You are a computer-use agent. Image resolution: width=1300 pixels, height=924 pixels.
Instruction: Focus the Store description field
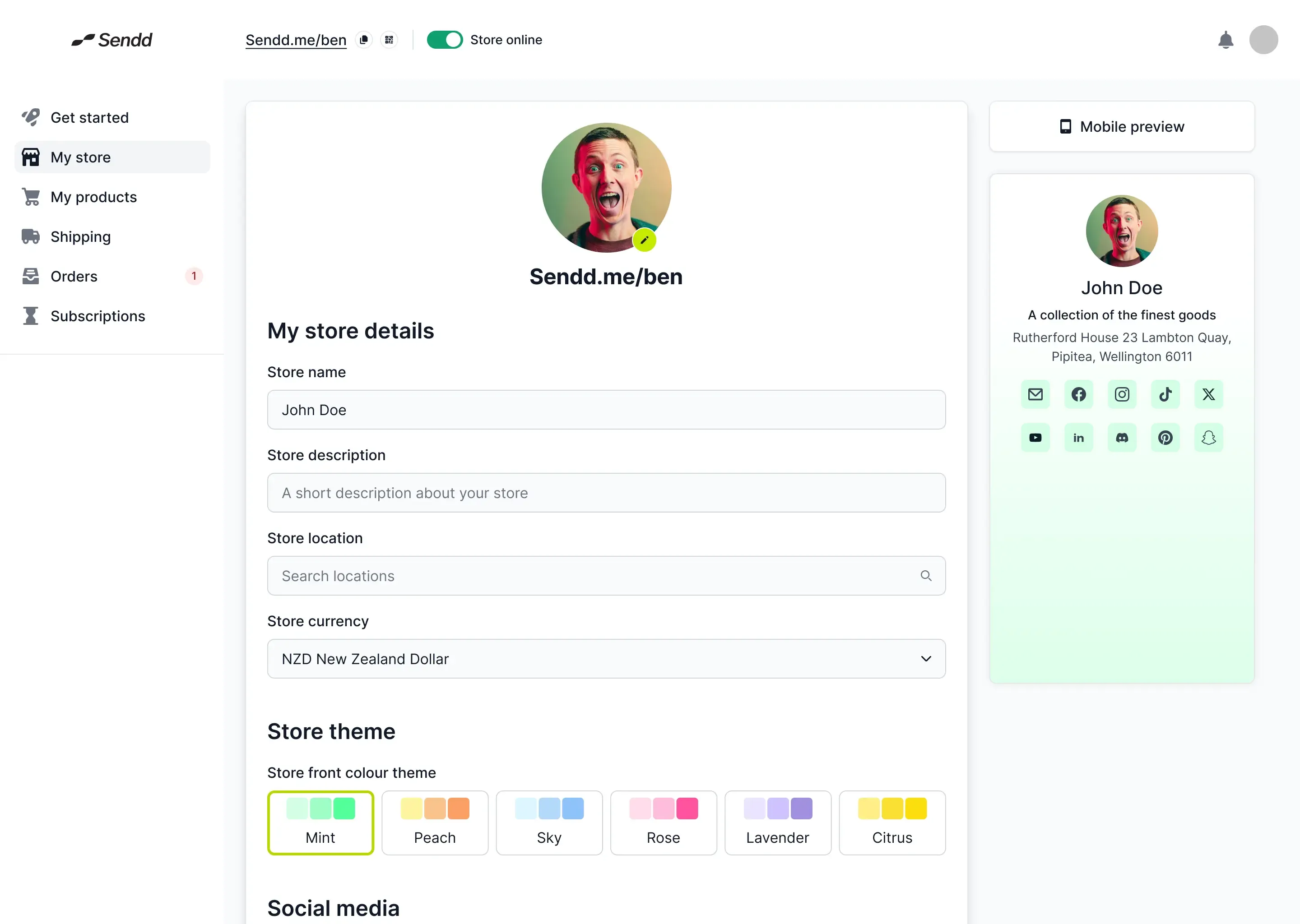point(606,493)
